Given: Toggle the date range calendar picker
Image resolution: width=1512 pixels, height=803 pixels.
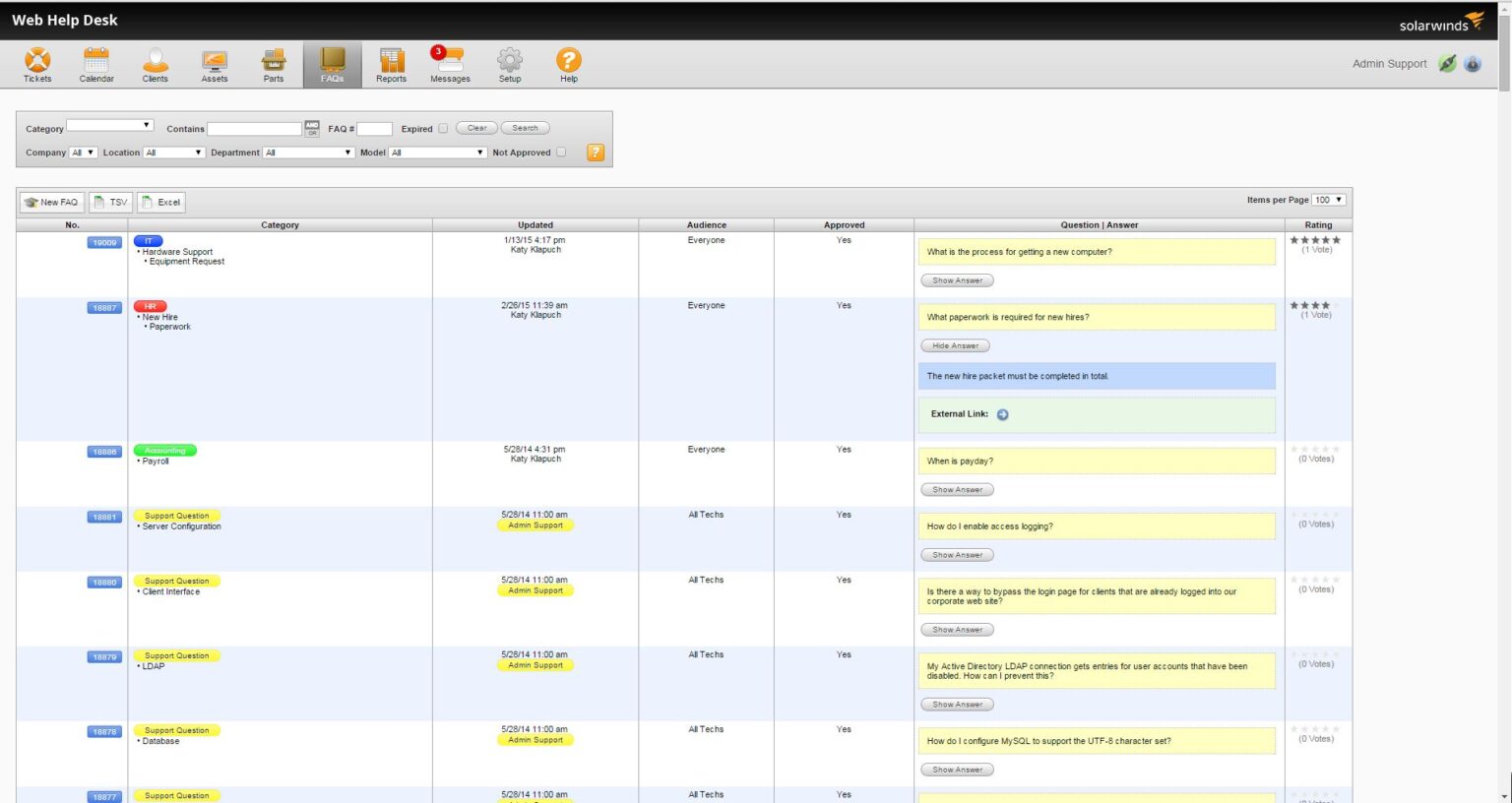Looking at the screenshot, I should 311,128.
